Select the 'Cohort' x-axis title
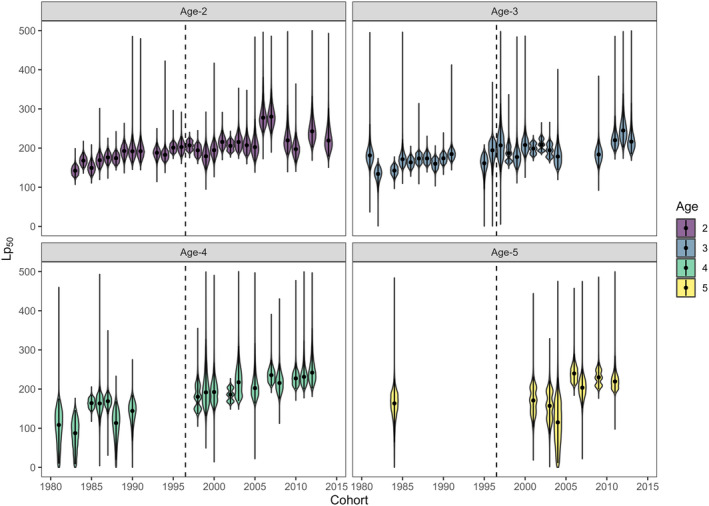Screen dimensions: 709x506 point(349,500)
